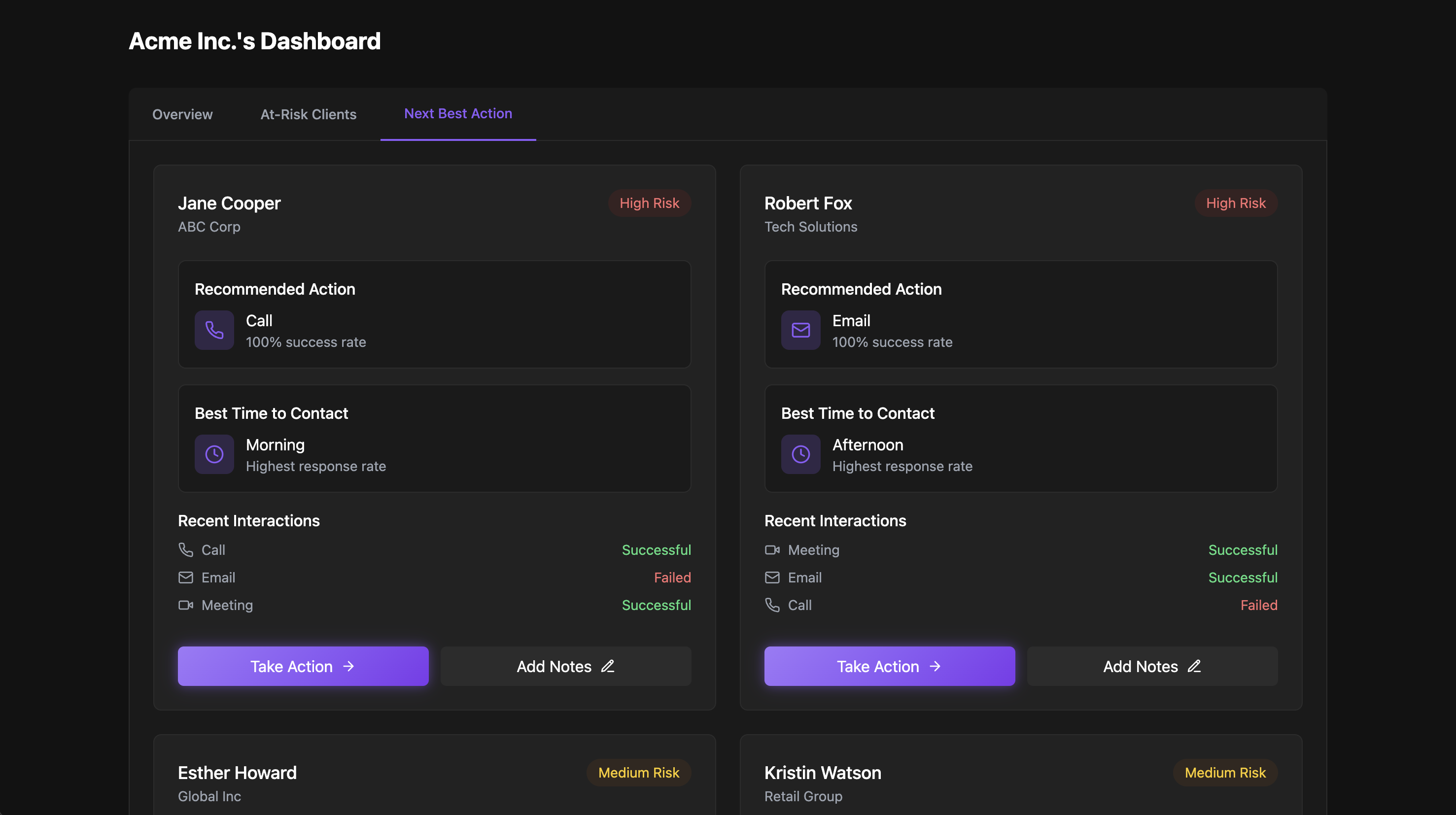Select the Kristin Watson client name
Screen dimensions: 1456x815
coord(823,773)
